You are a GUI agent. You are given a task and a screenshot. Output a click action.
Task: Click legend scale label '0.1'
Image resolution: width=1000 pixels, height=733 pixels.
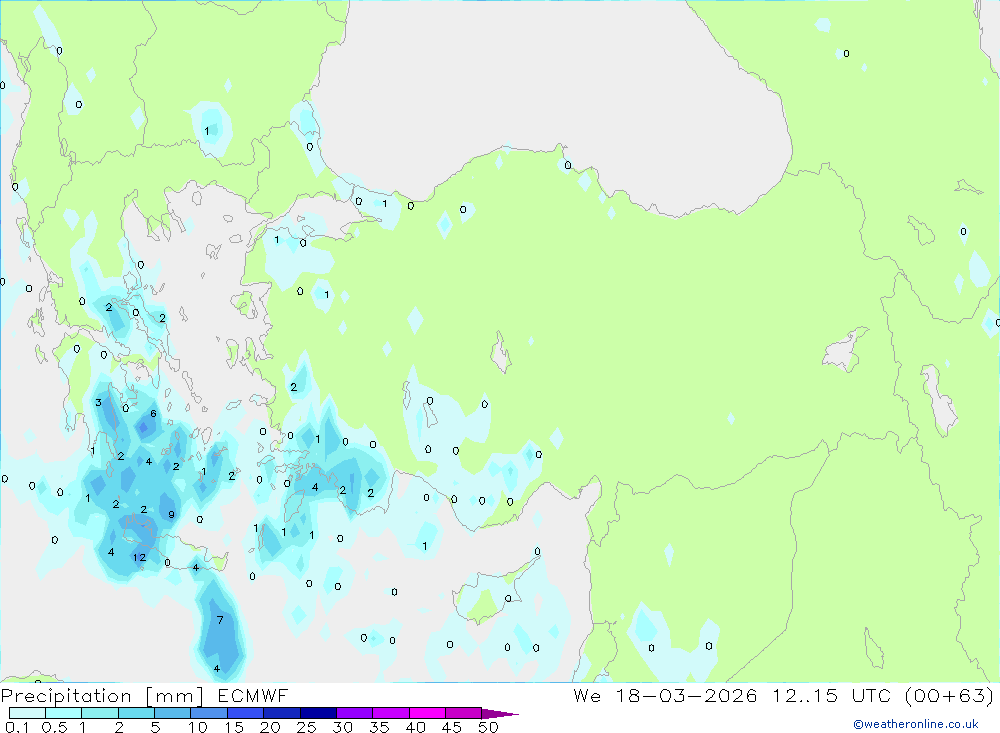tap(17, 727)
